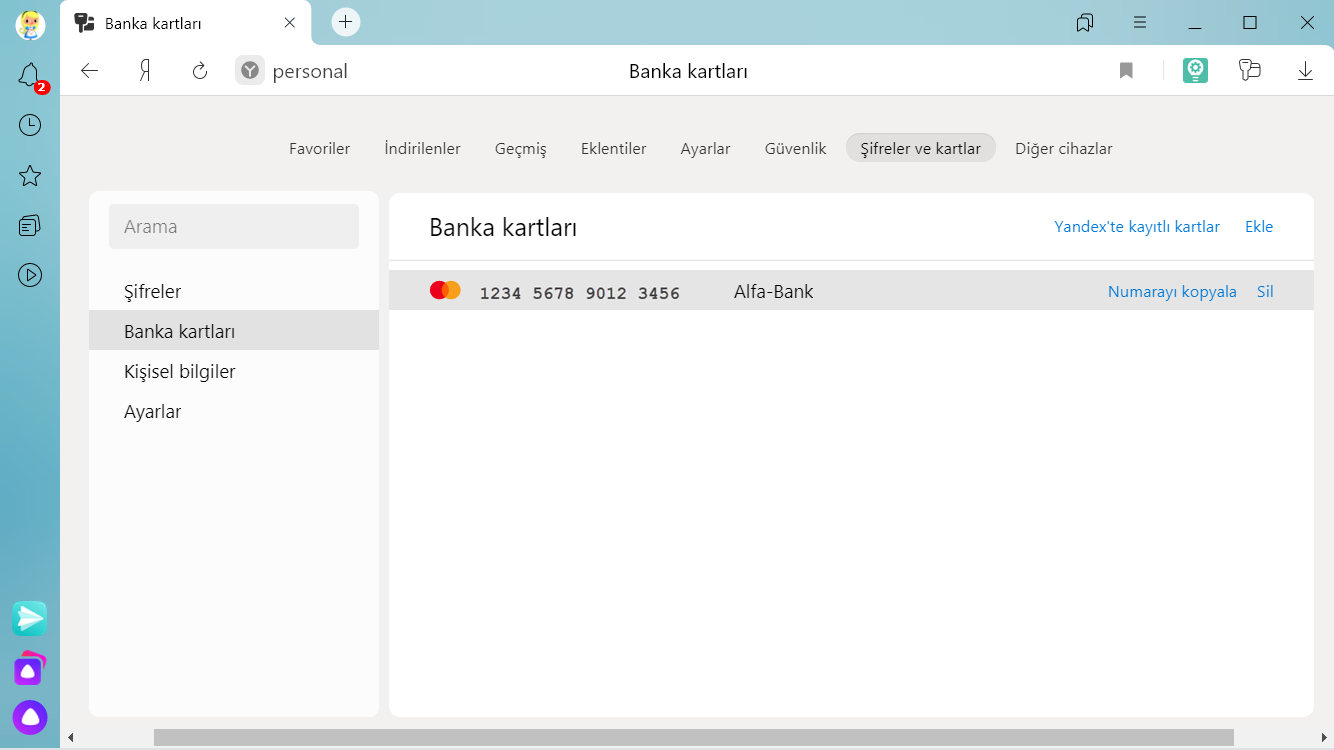
Task: Bookmark this page with the flag icon
Action: [1126, 71]
